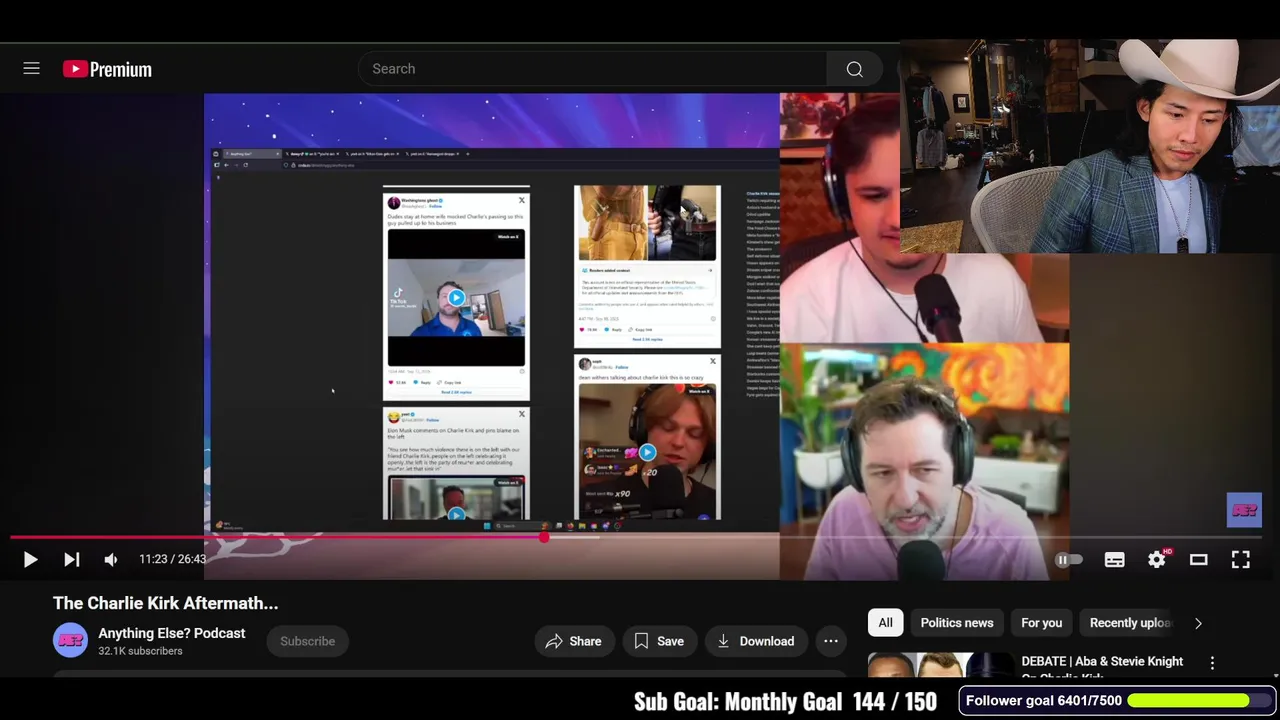Image resolution: width=1280 pixels, height=720 pixels.
Task: Click the DEBATE video thumbnail
Action: pyautogui.click(x=941, y=665)
